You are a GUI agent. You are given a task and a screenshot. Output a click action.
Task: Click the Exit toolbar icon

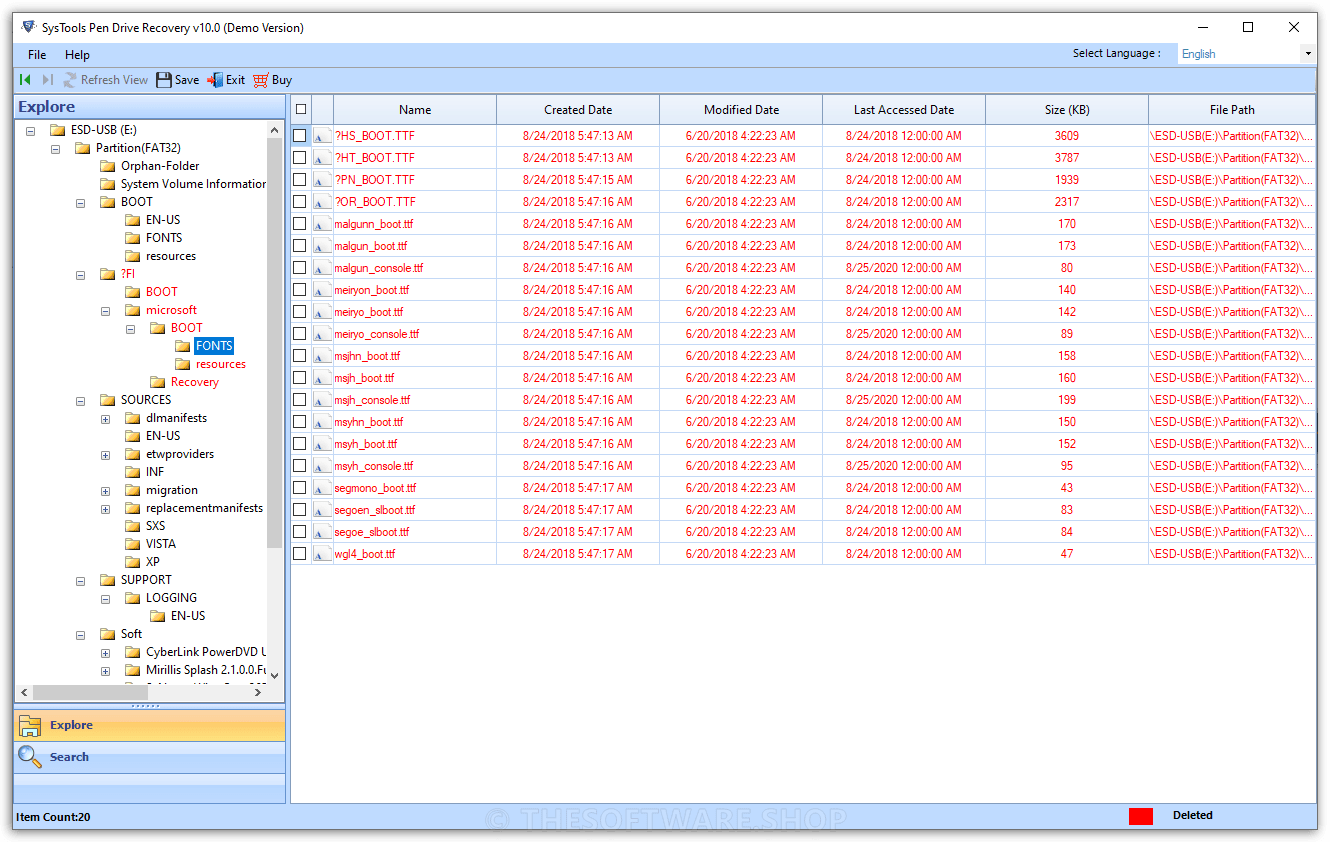pos(215,80)
